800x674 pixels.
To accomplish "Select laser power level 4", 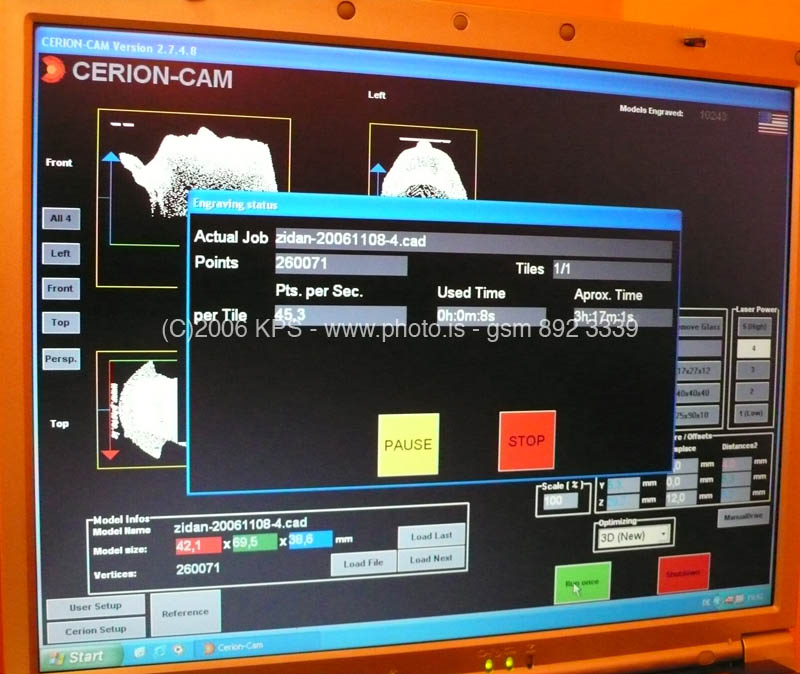I will click(x=754, y=348).
